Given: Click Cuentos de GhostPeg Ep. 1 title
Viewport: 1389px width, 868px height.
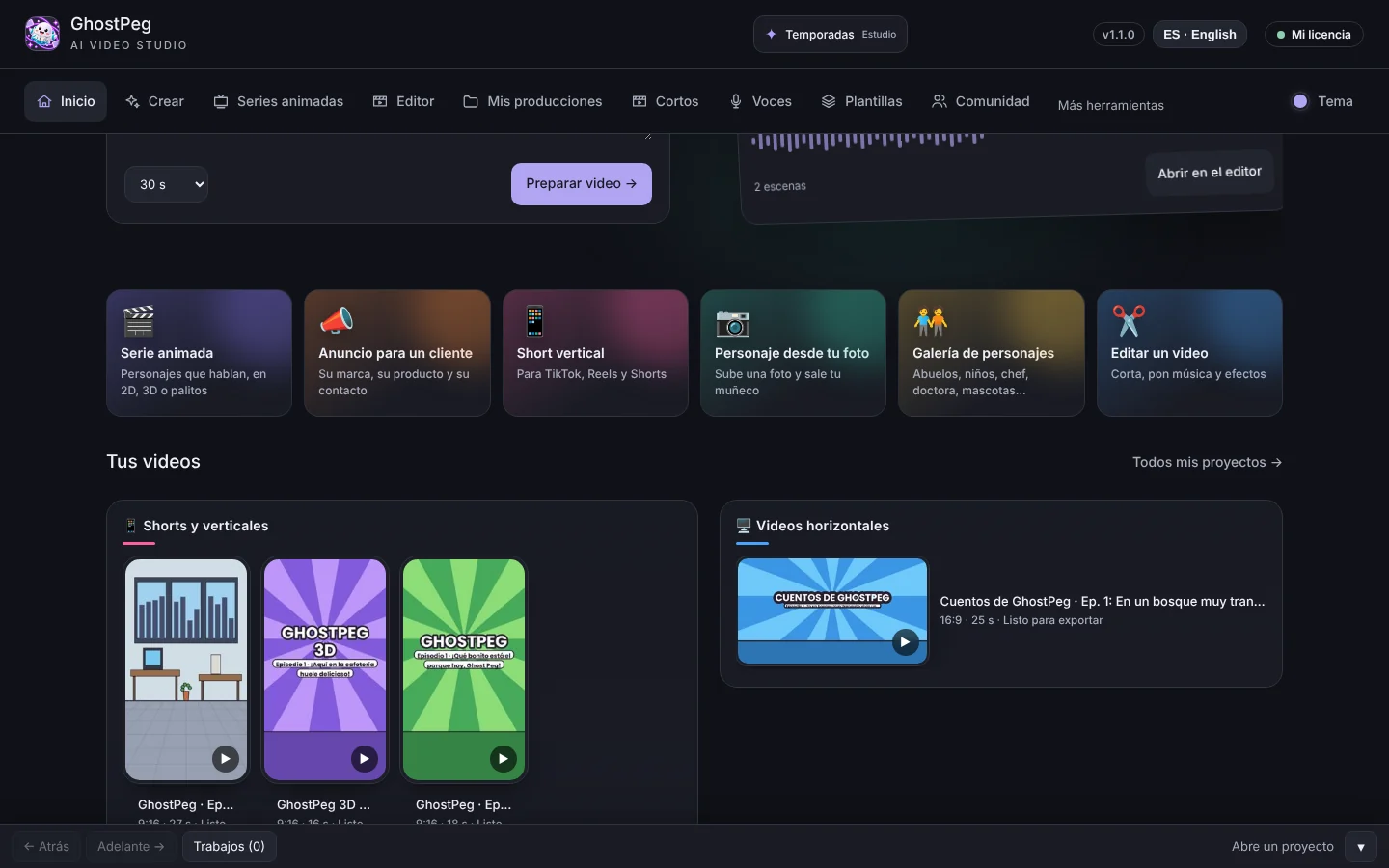Looking at the screenshot, I should point(1103,601).
